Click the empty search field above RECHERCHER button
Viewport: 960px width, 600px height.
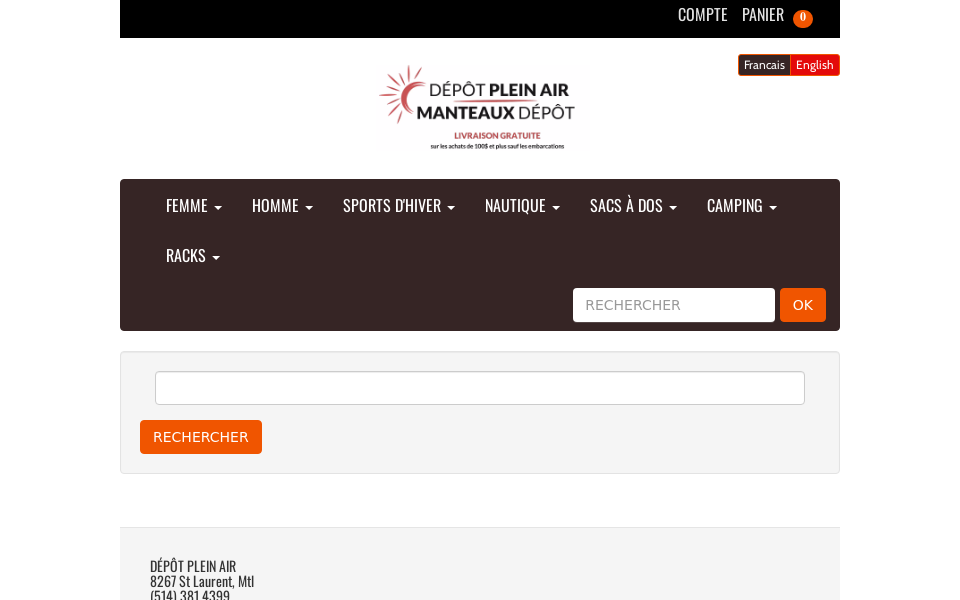tap(480, 388)
